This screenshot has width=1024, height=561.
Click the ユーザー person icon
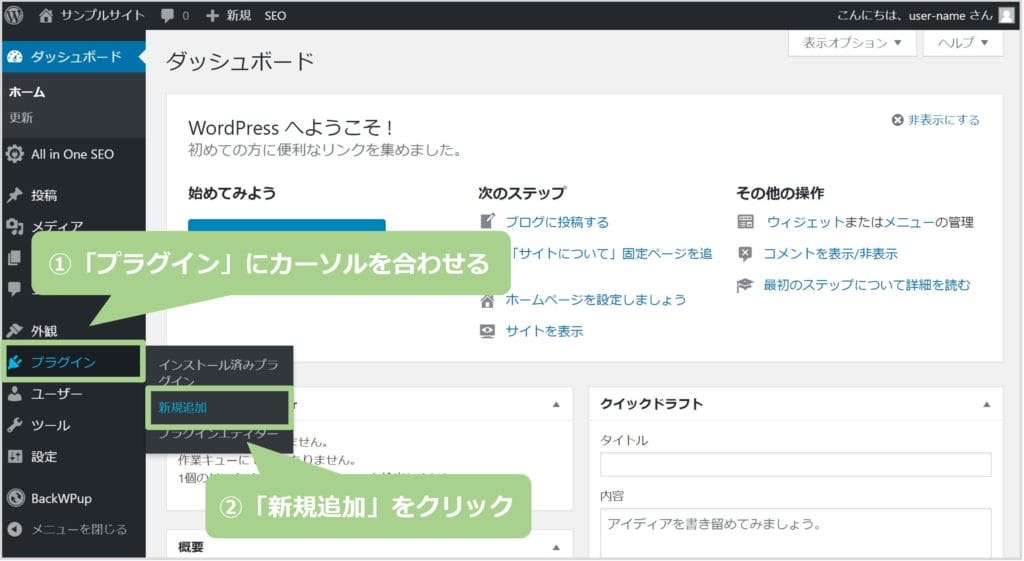tap(14, 393)
